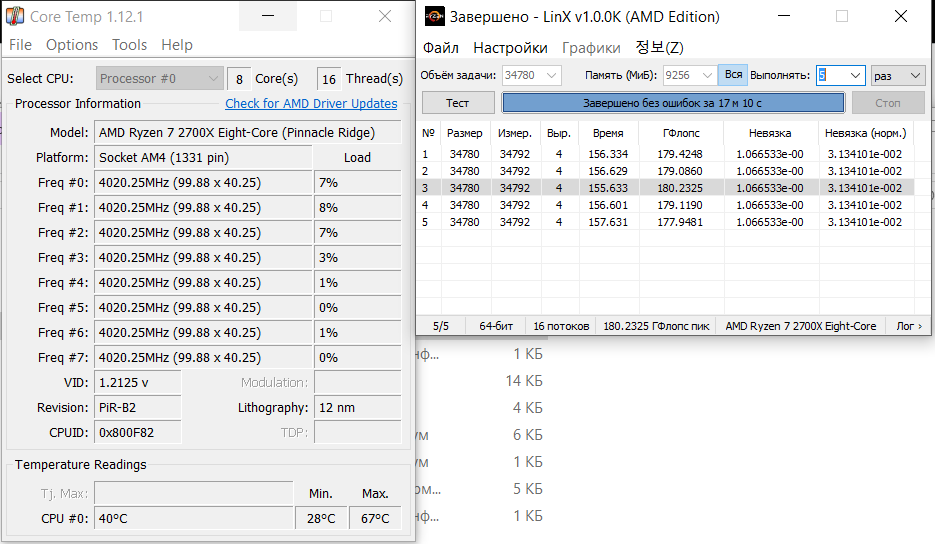Click the Тест button in LinX

458,103
